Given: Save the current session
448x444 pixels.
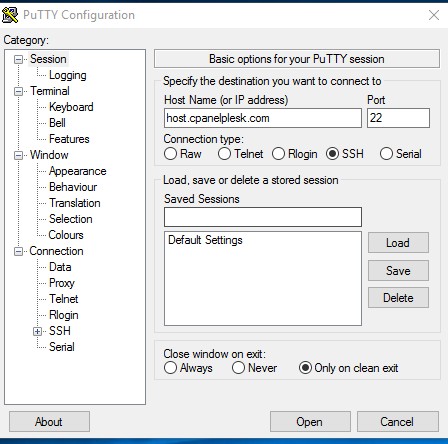Looking at the screenshot, I should tap(398, 270).
